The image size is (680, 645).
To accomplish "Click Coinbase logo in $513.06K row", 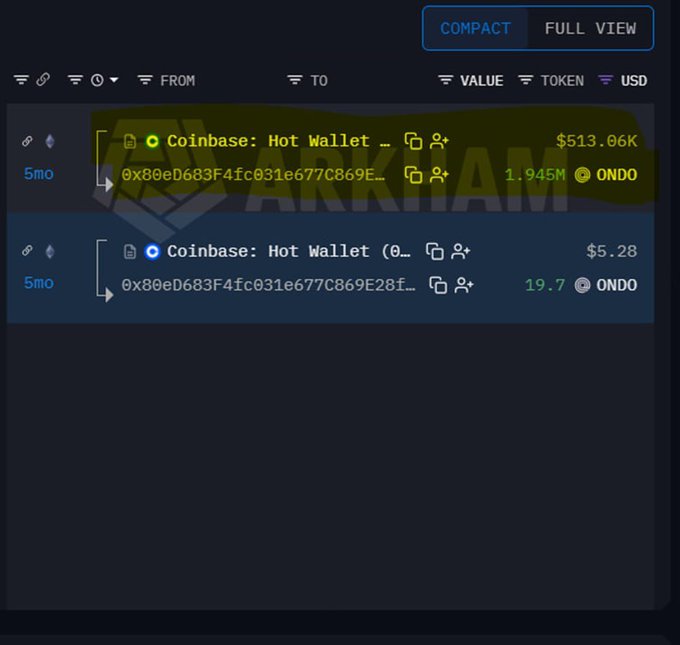I will point(152,141).
